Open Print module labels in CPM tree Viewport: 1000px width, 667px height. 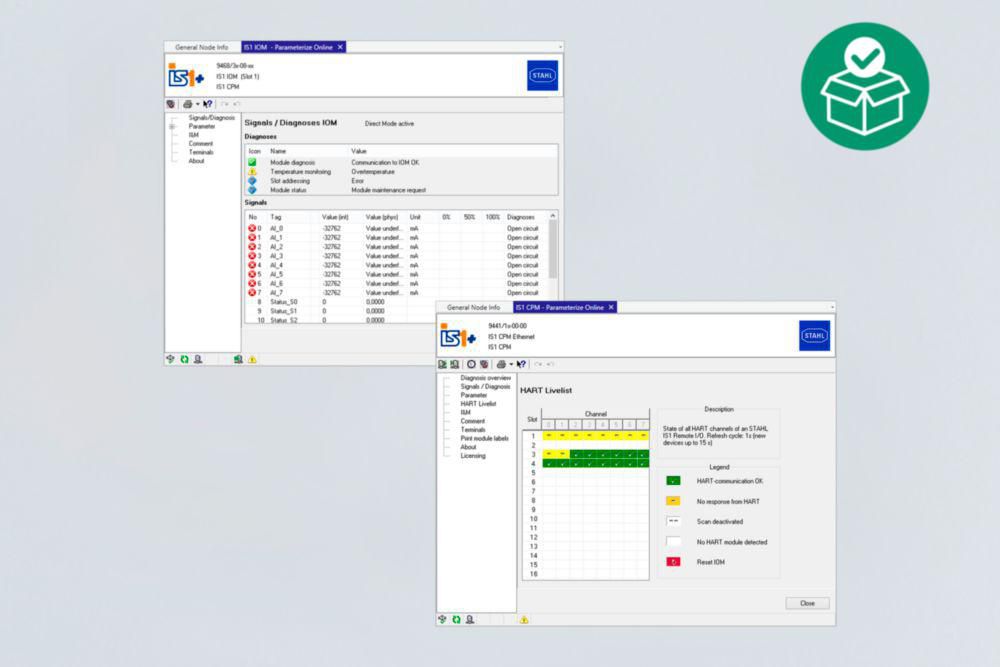tap(485, 439)
